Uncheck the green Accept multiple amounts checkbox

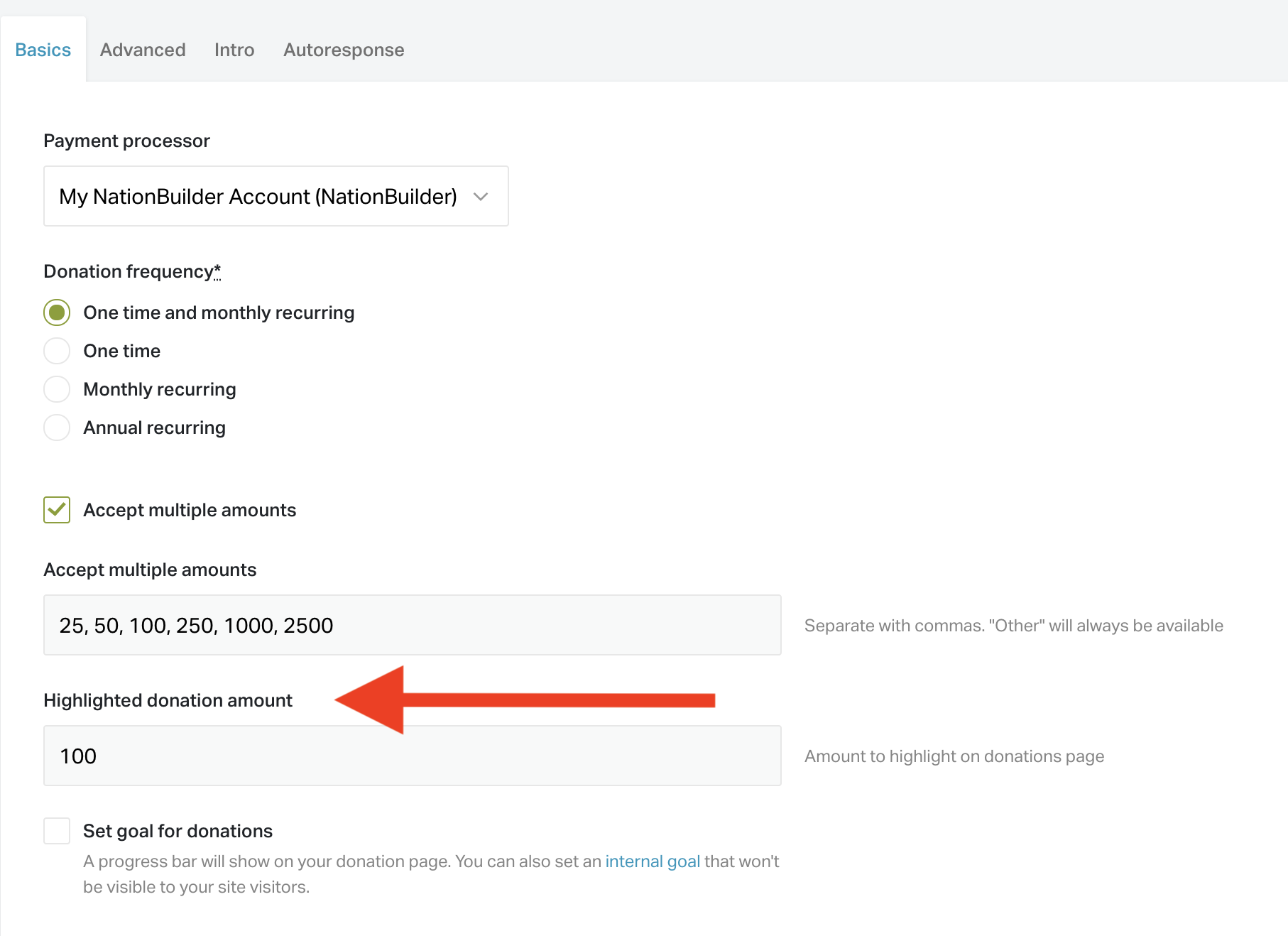coord(57,510)
